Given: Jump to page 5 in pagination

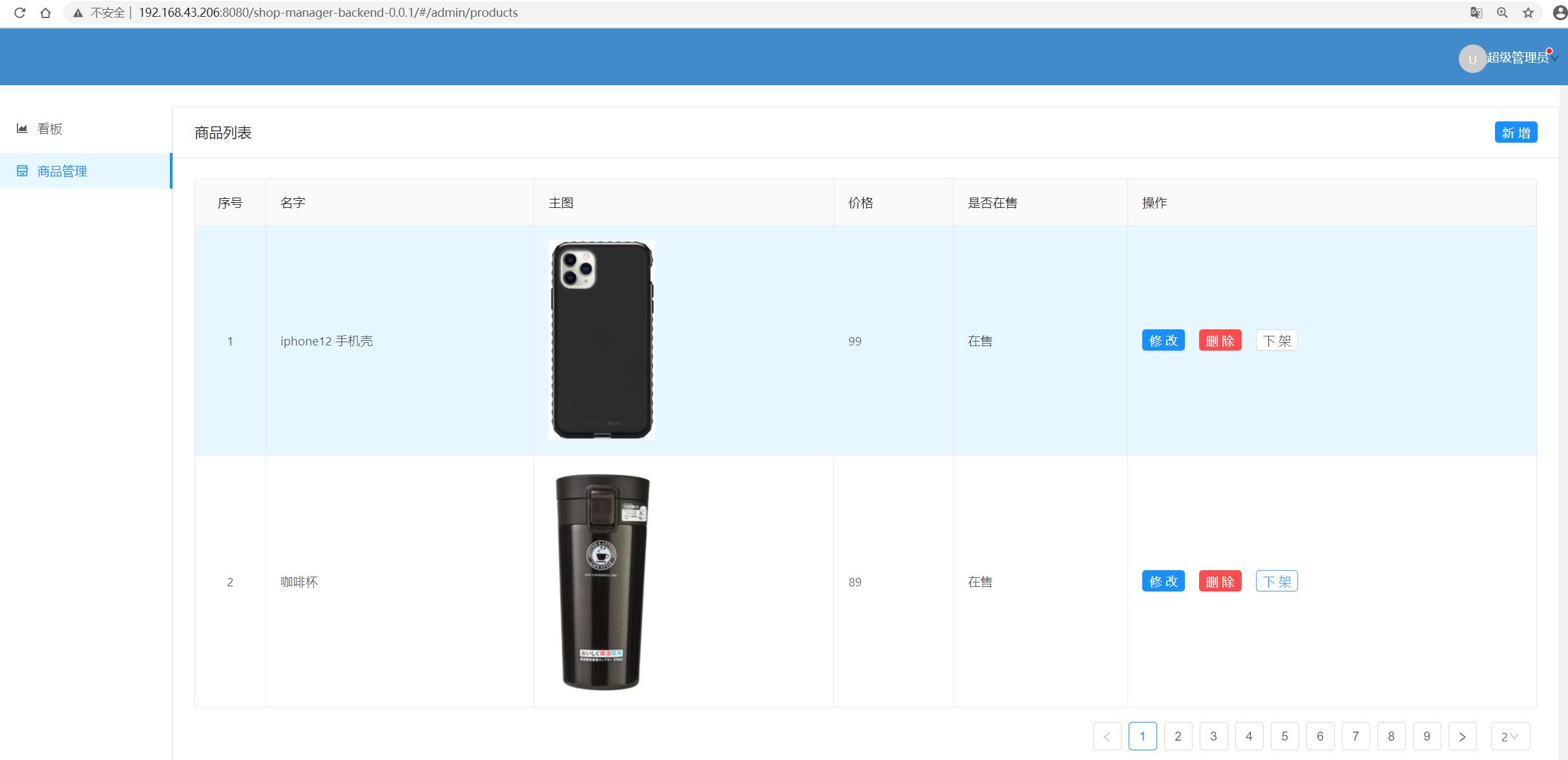Looking at the screenshot, I should [x=1284, y=736].
